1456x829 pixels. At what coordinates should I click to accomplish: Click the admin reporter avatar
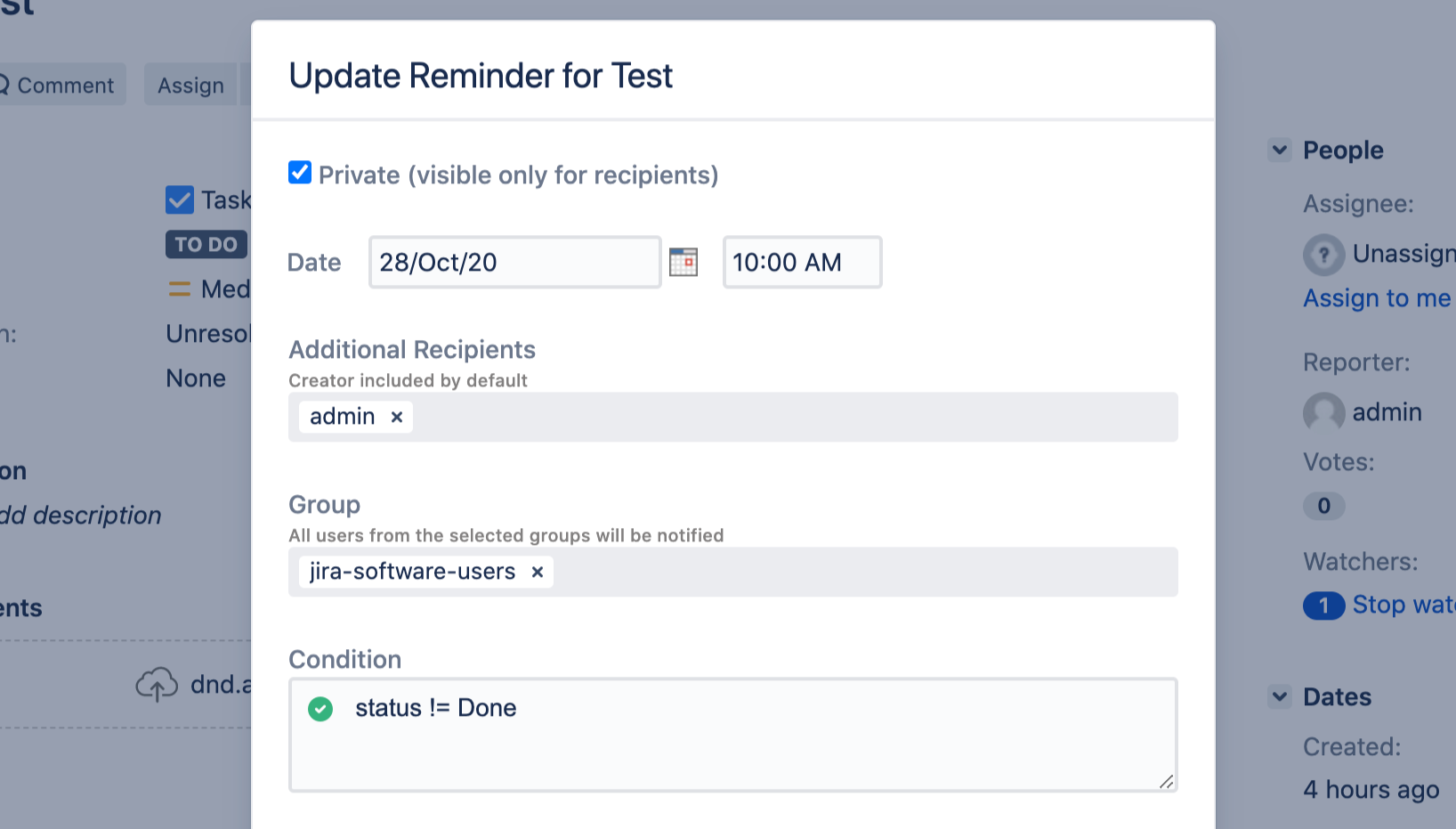[1323, 412]
